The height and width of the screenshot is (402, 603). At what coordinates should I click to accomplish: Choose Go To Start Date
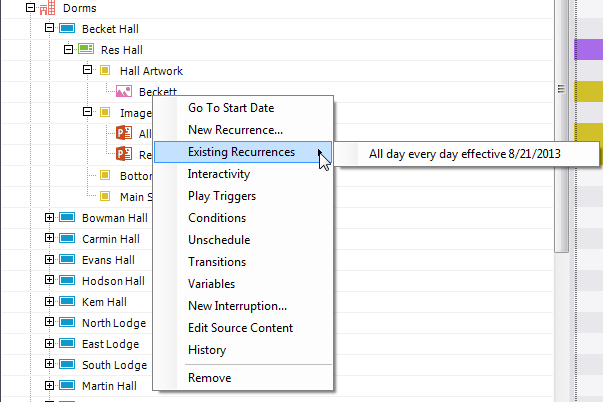(x=243, y=108)
